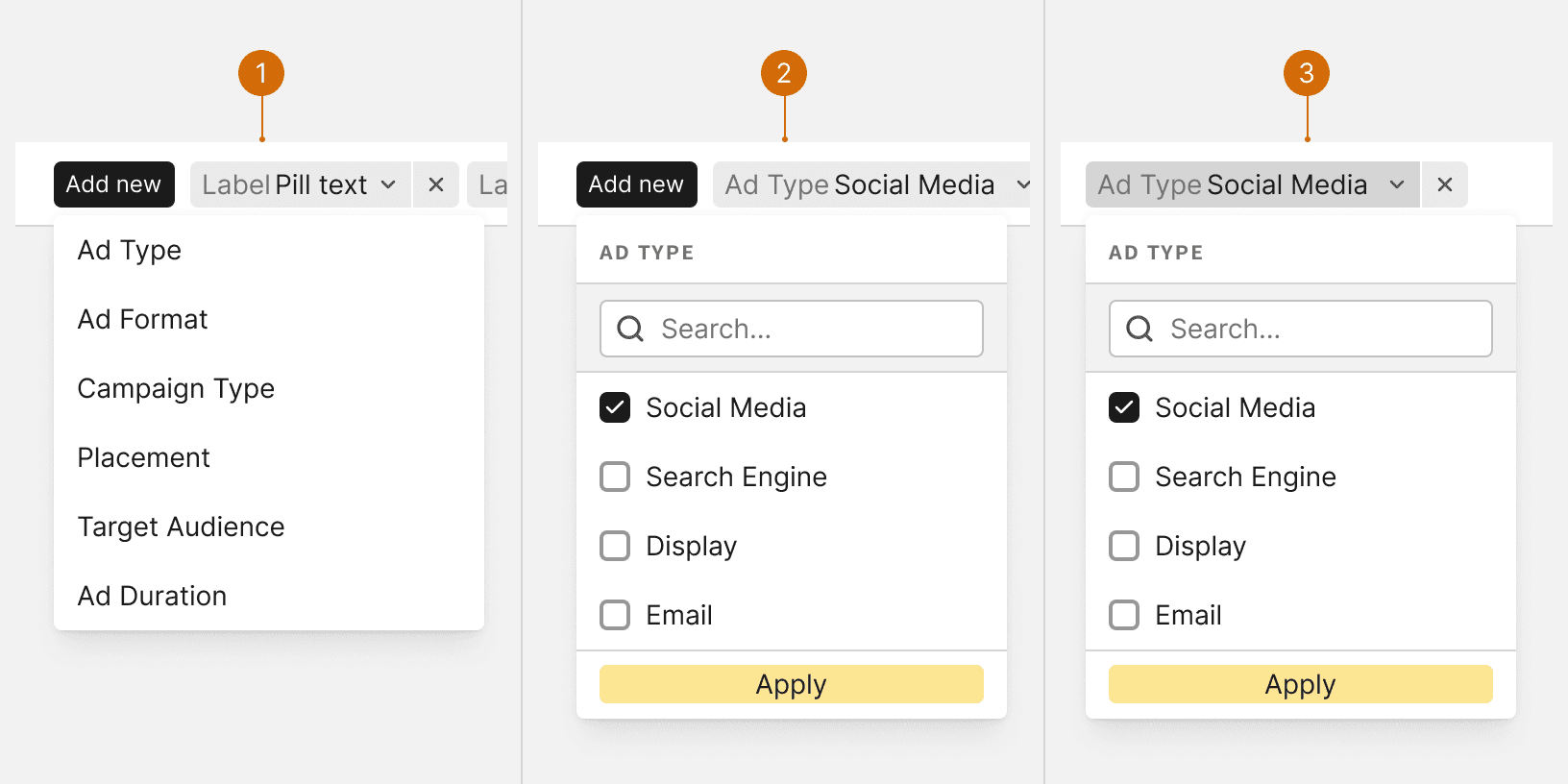
Task: Click search magnifier icon in panel 3
Action: [x=1139, y=329]
